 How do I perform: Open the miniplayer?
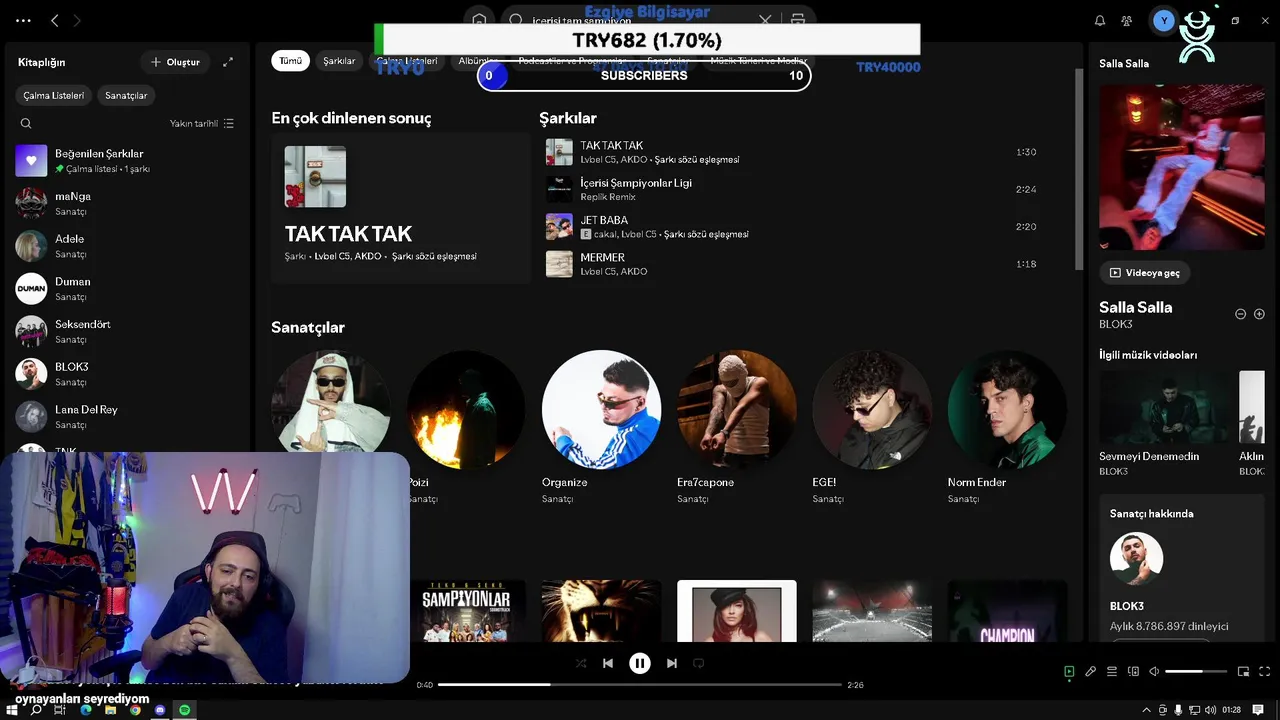click(1244, 672)
